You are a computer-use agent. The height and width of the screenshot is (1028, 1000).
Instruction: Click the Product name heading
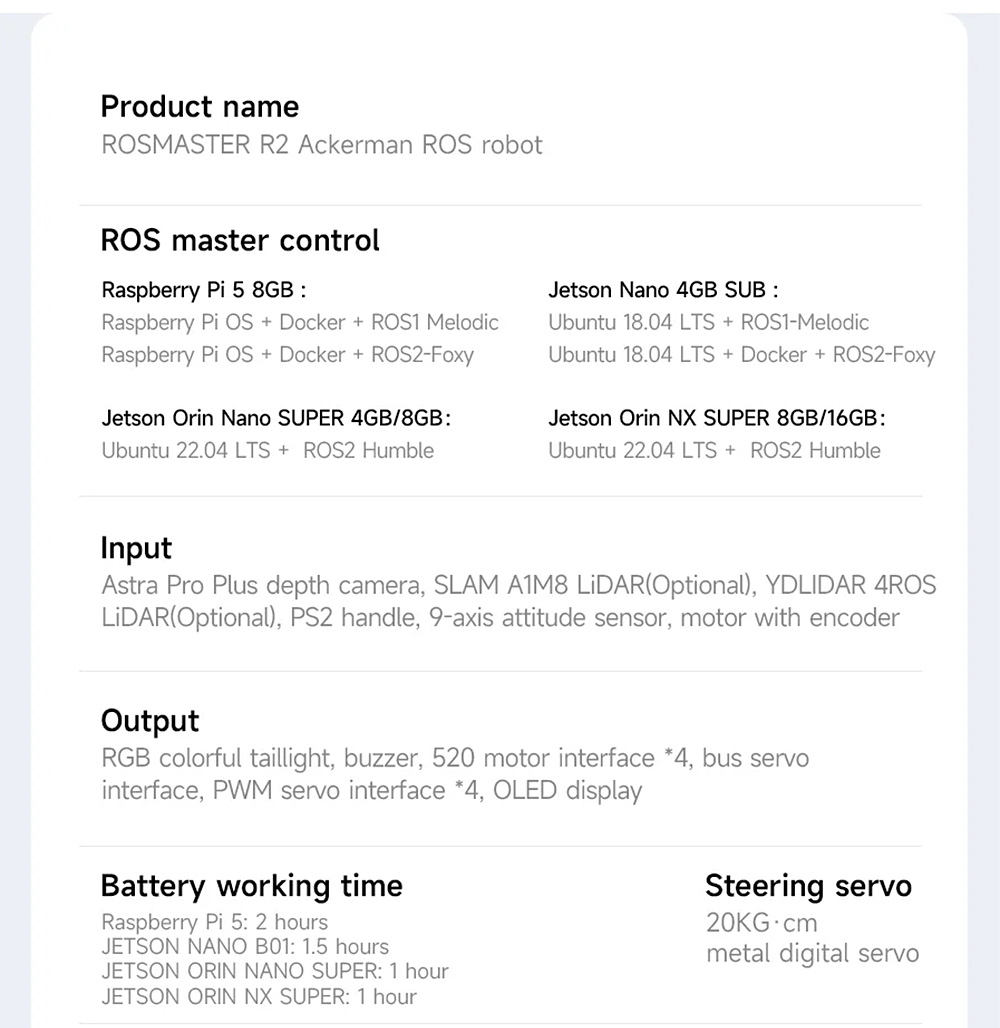[x=200, y=106]
